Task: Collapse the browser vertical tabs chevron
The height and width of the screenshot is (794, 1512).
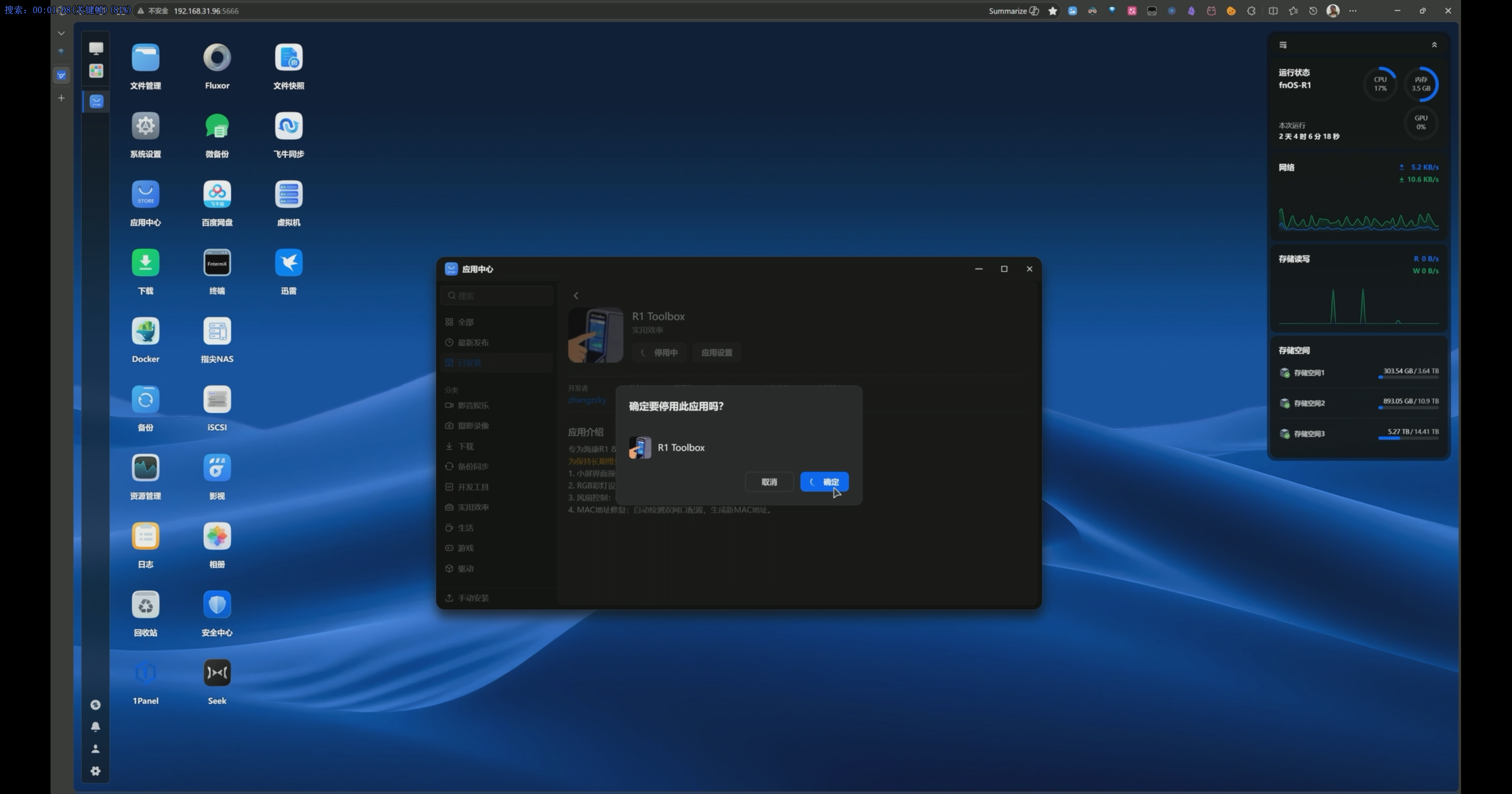Action: pos(61,34)
